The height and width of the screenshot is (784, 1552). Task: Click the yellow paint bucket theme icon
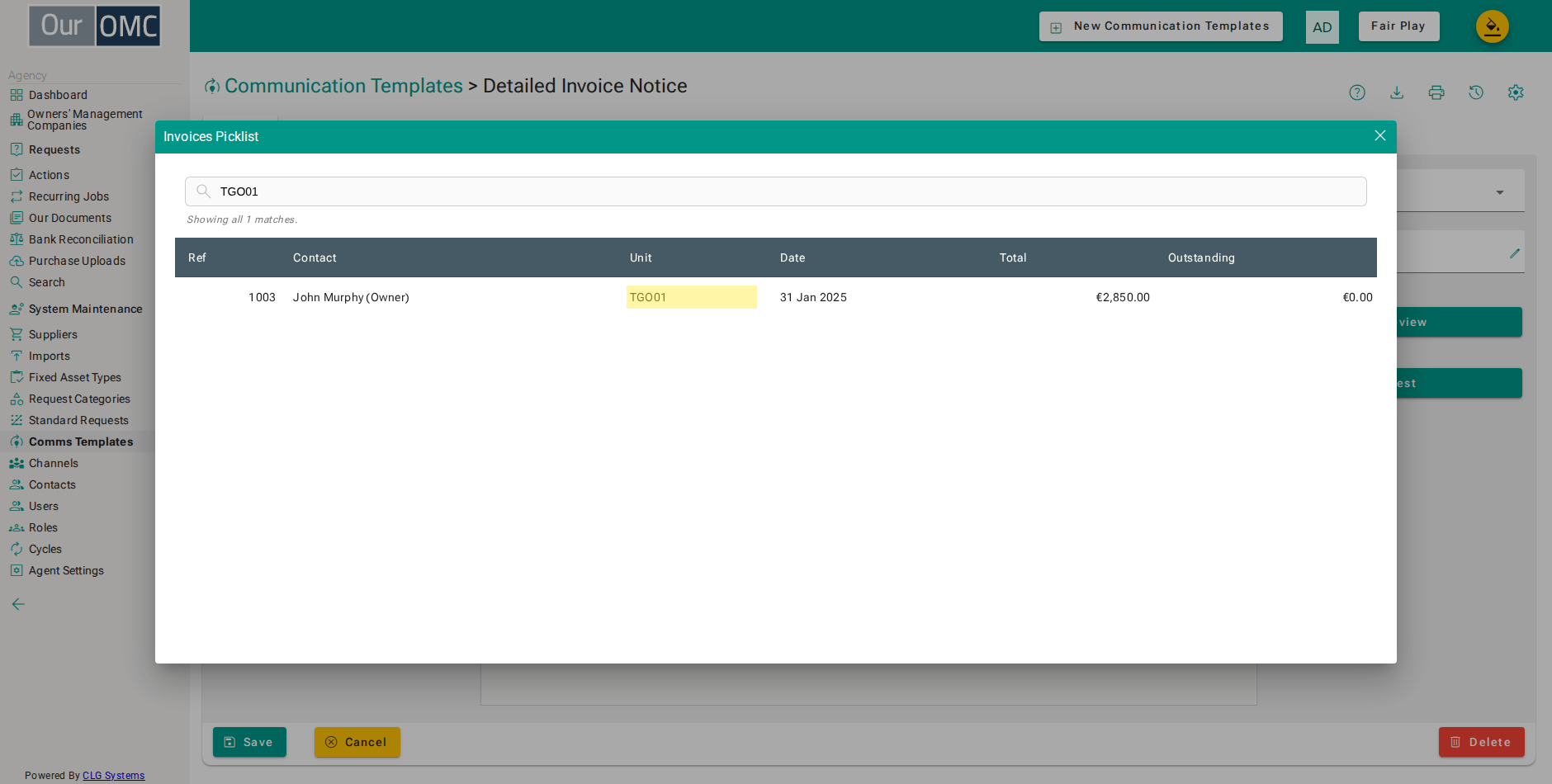(x=1493, y=26)
